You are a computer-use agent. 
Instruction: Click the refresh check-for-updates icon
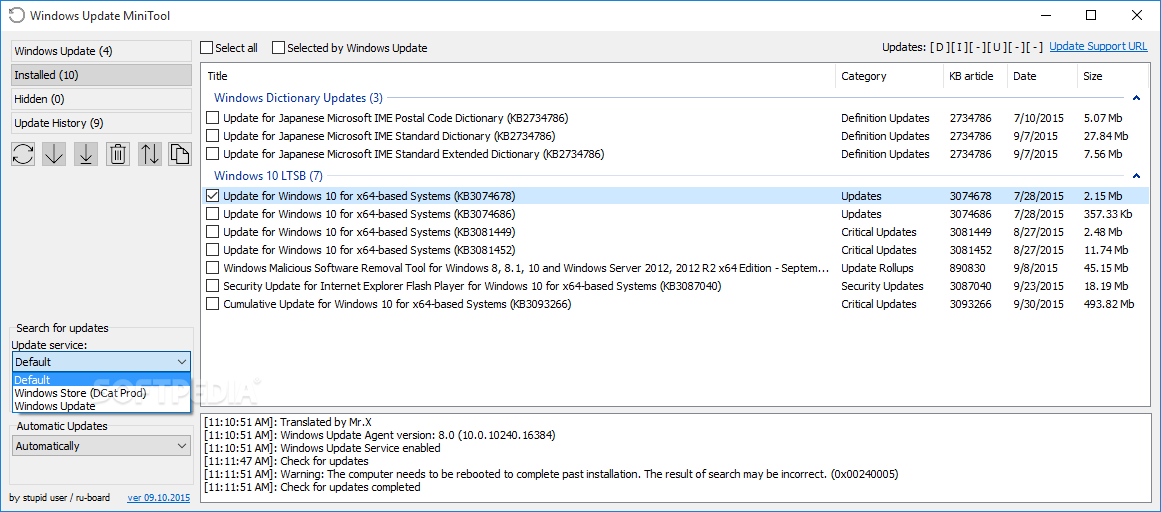click(23, 154)
